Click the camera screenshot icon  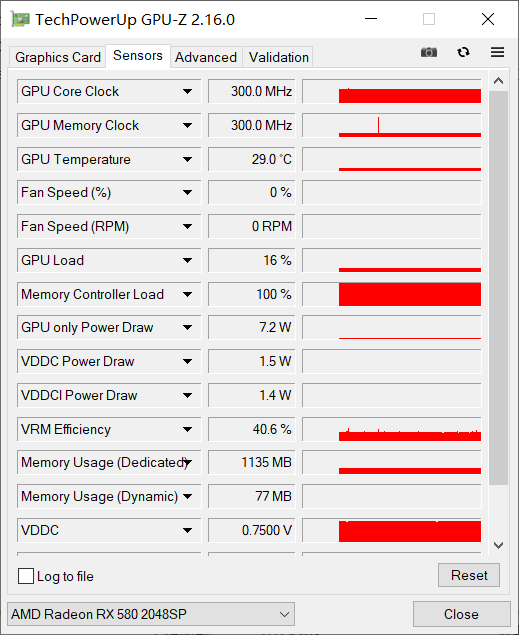click(429, 52)
